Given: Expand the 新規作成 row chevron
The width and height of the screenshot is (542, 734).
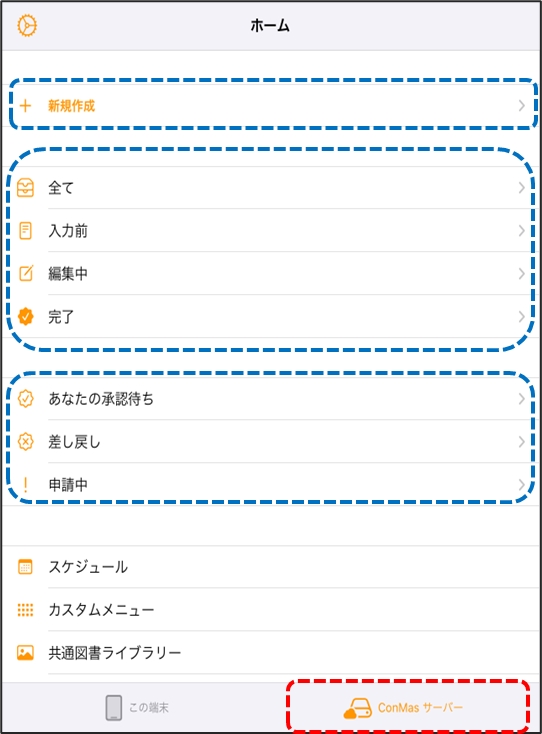Looking at the screenshot, I should (x=521, y=106).
